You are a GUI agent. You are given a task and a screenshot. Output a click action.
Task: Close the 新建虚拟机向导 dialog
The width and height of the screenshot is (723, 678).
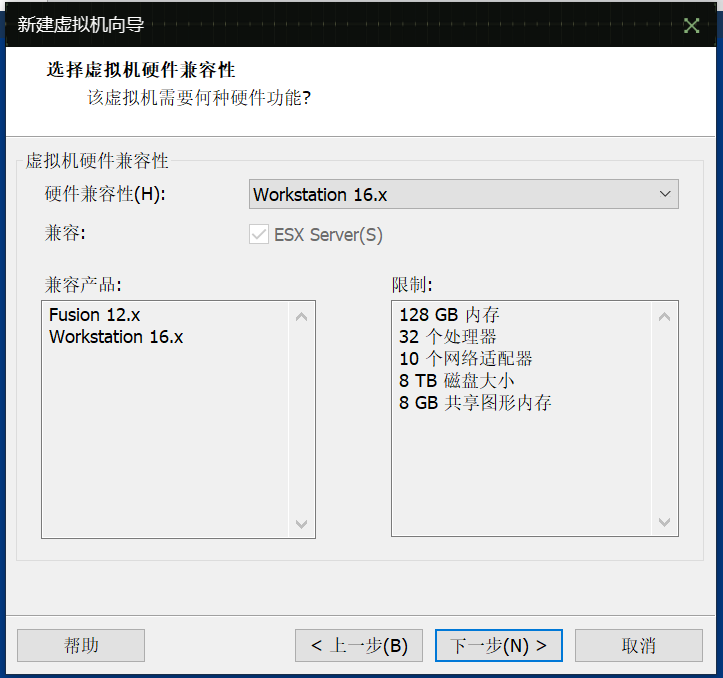(691, 25)
